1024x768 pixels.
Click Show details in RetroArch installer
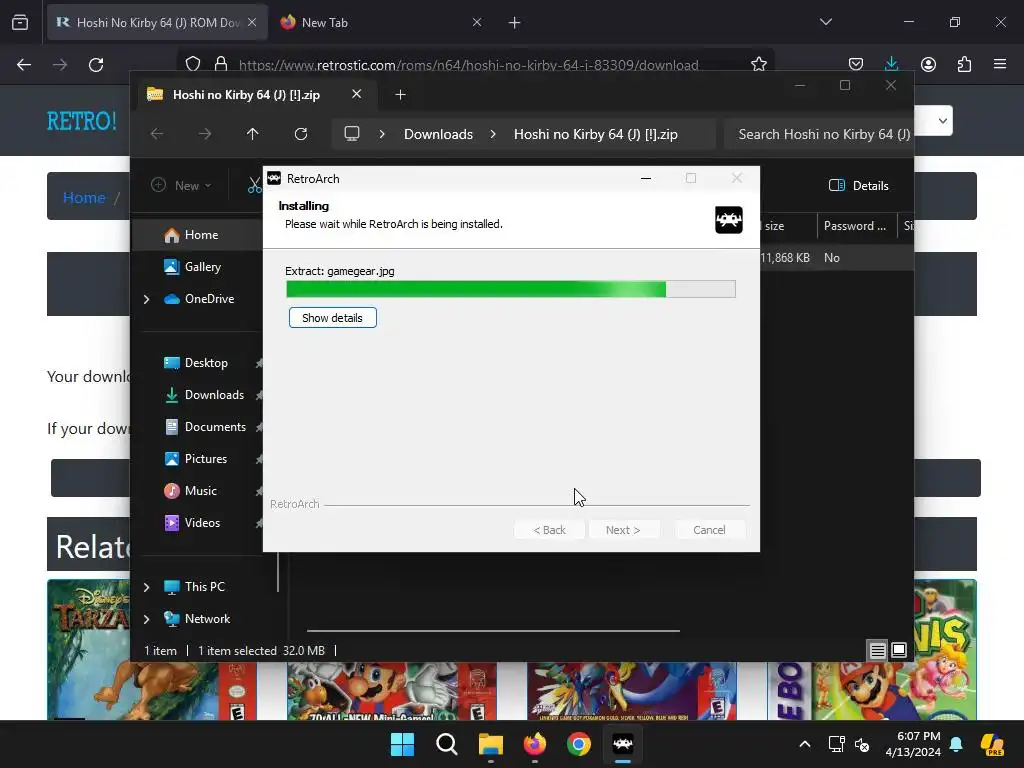(332, 318)
